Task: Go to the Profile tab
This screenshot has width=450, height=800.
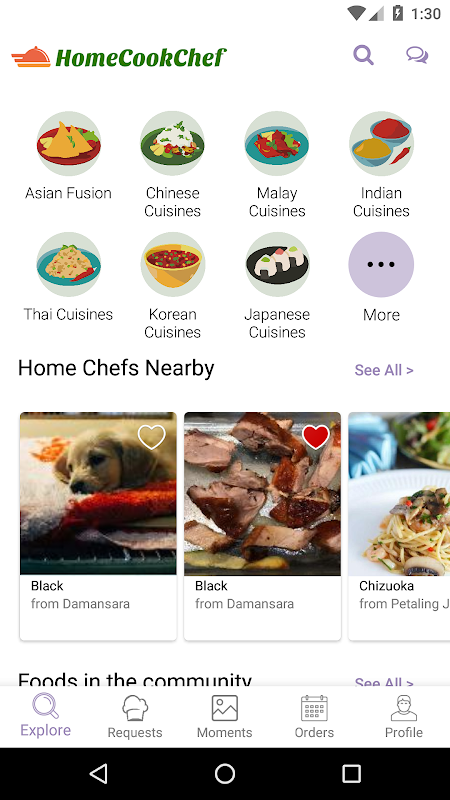Action: [x=404, y=717]
